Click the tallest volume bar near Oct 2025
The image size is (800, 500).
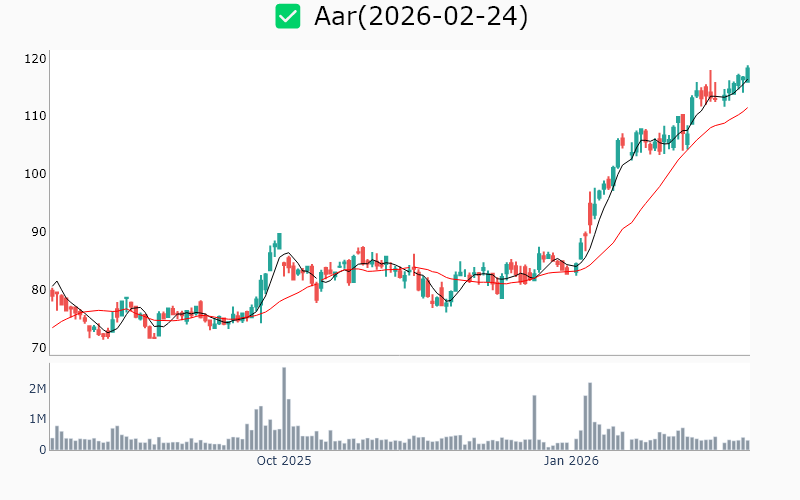click(x=284, y=409)
